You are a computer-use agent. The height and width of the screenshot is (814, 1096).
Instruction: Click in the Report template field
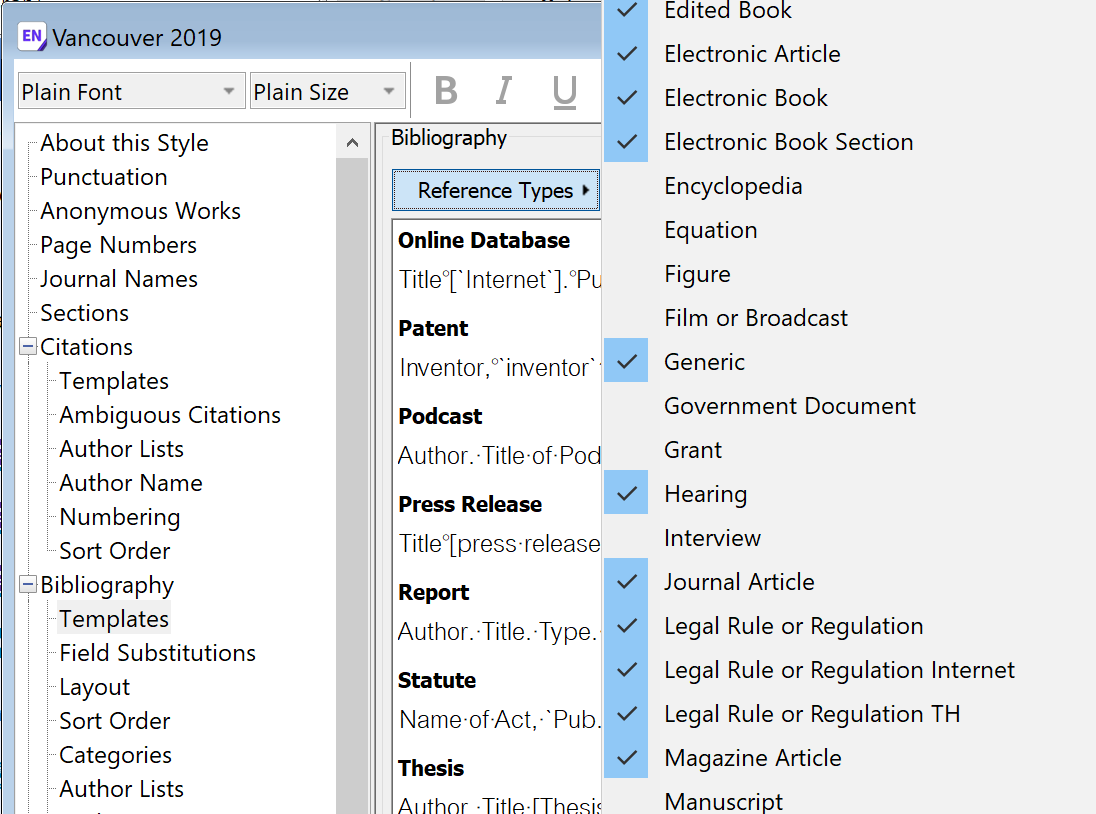point(499,632)
